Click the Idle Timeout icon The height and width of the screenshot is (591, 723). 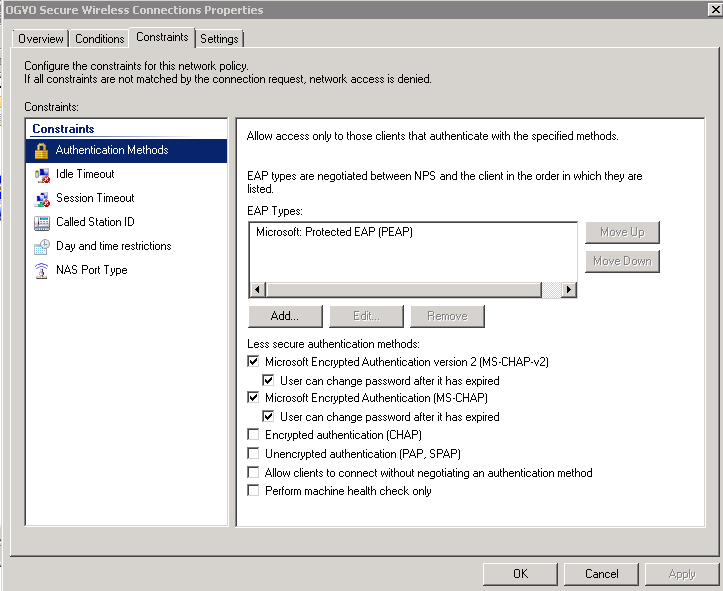coord(41,175)
